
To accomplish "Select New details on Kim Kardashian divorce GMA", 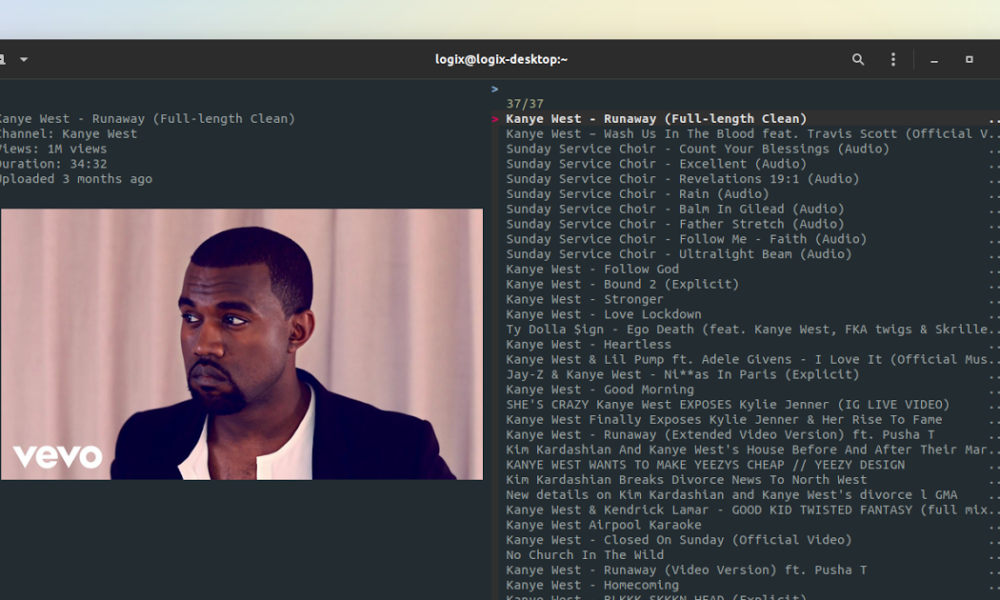I will [732, 495].
